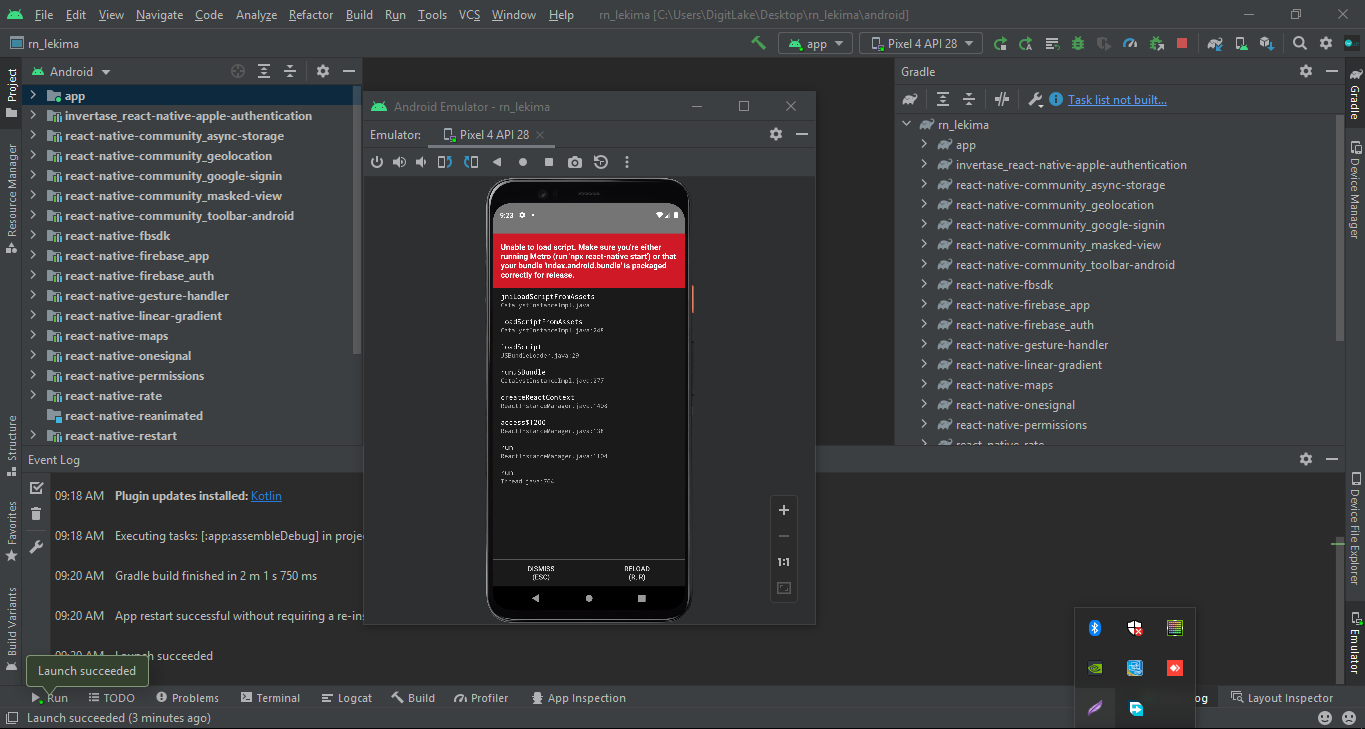1365x729 pixels.
Task: Click the Gradle elephant reload icon
Action: tap(909, 99)
